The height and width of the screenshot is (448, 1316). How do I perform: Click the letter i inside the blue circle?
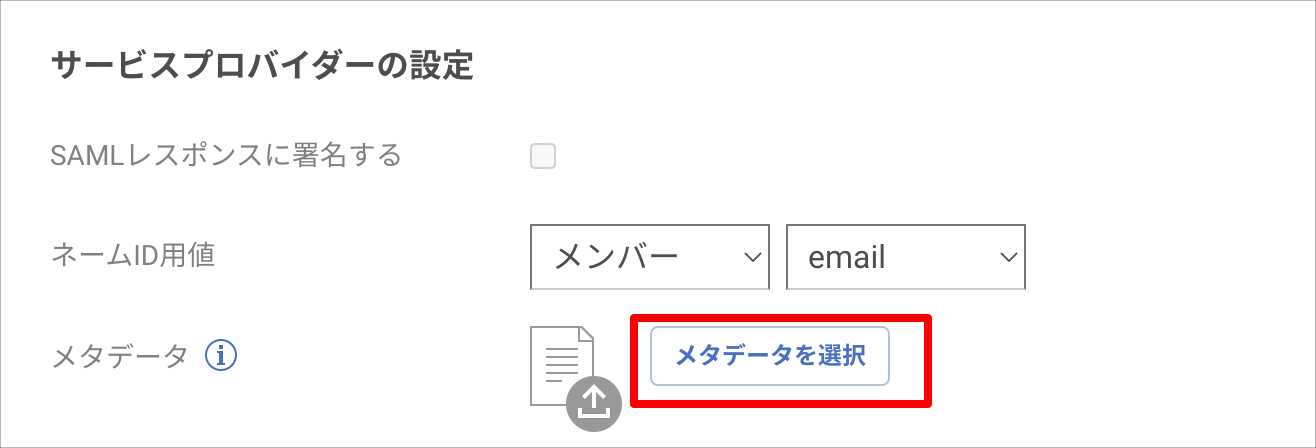[x=220, y=355]
